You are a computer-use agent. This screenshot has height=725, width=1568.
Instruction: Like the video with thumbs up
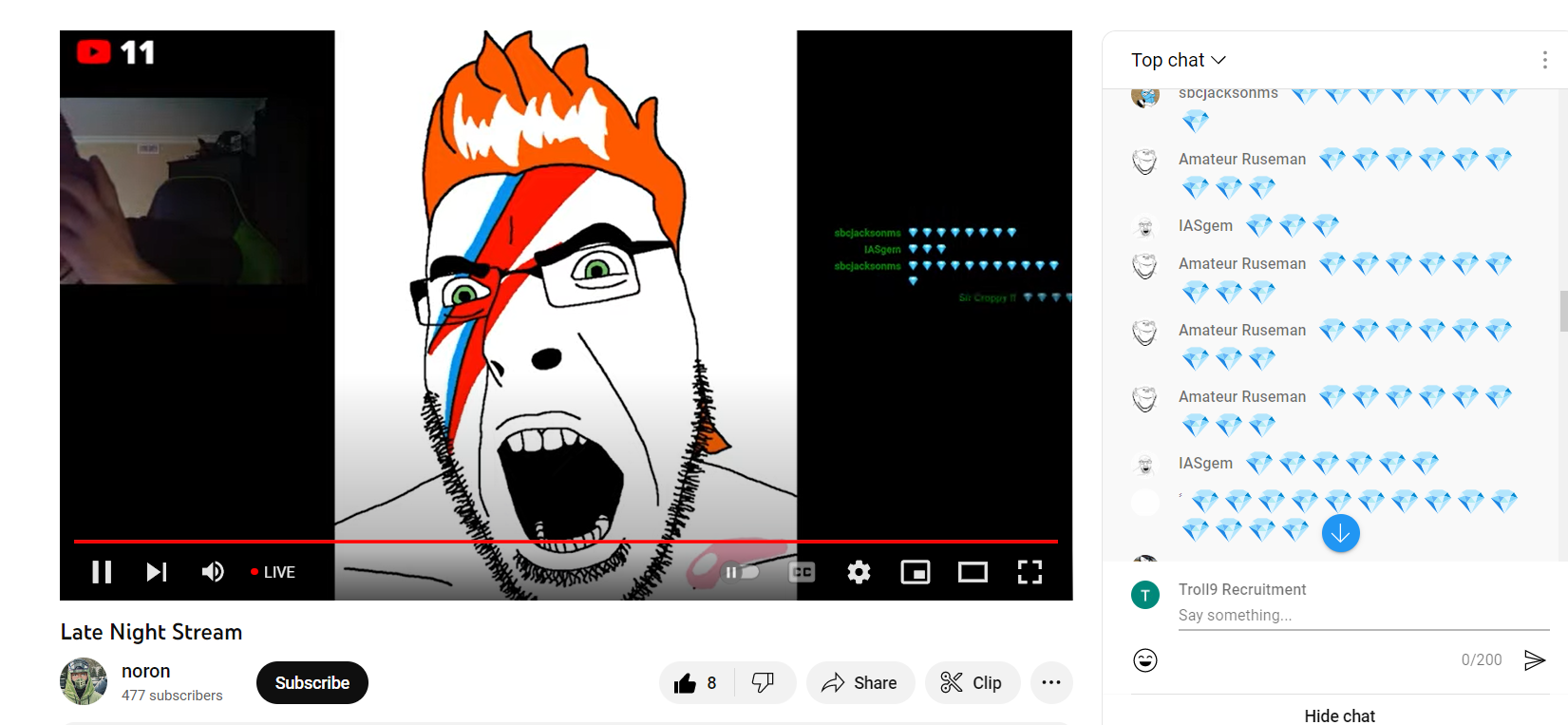[697, 682]
